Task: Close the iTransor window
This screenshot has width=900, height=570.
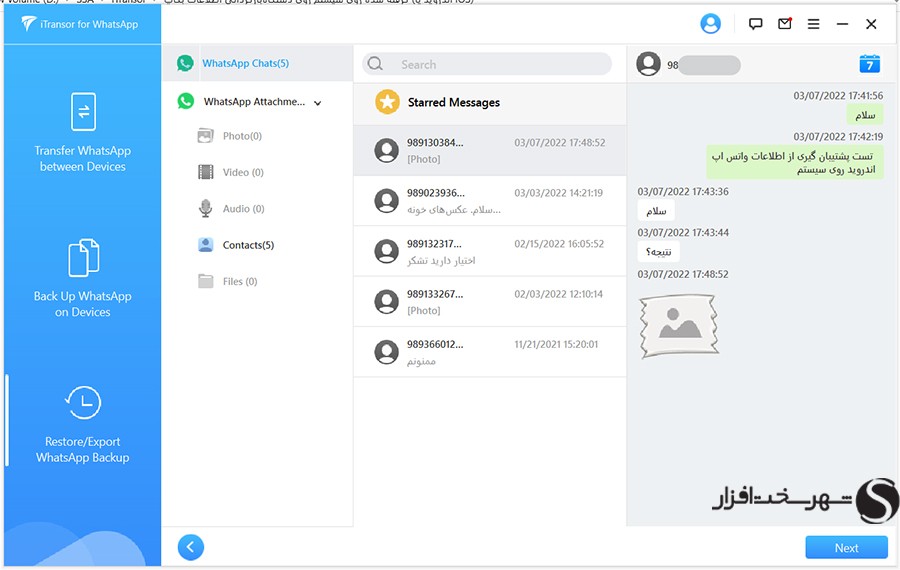Action: click(x=871, y=24)
